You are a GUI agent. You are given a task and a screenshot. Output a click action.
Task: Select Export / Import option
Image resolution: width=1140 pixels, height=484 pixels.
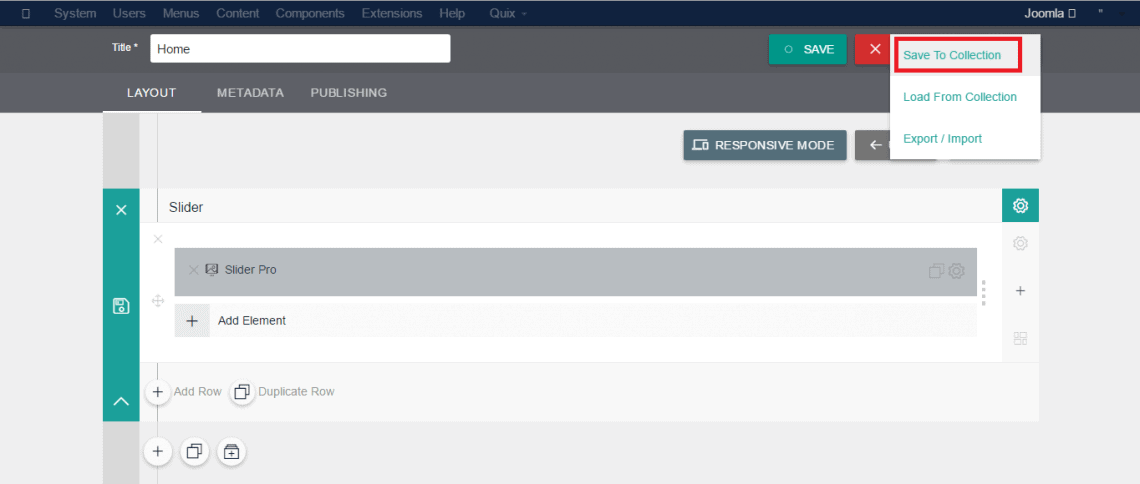point(942,139)
